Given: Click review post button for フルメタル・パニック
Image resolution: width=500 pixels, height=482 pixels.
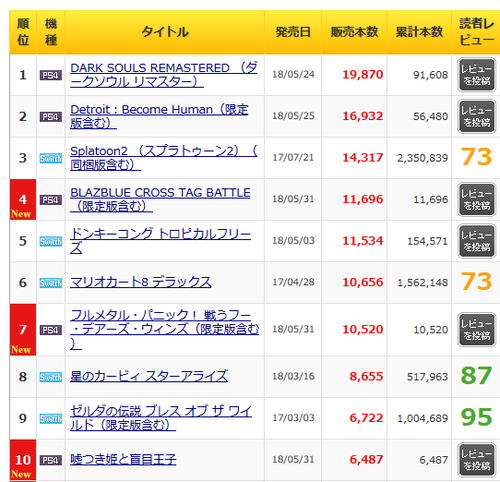Looking at the screenshot, I should click(x=477, y=329).
